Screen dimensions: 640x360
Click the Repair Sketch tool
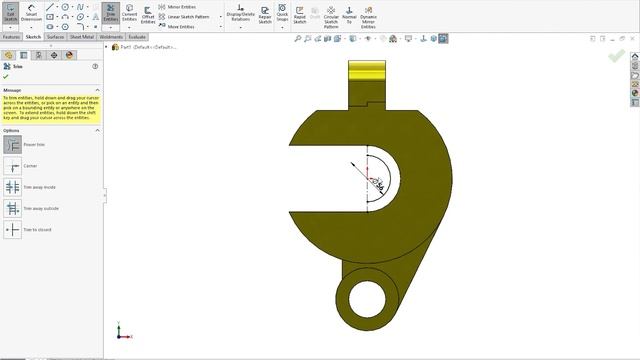pyautogui.click(x=265, y=15)
